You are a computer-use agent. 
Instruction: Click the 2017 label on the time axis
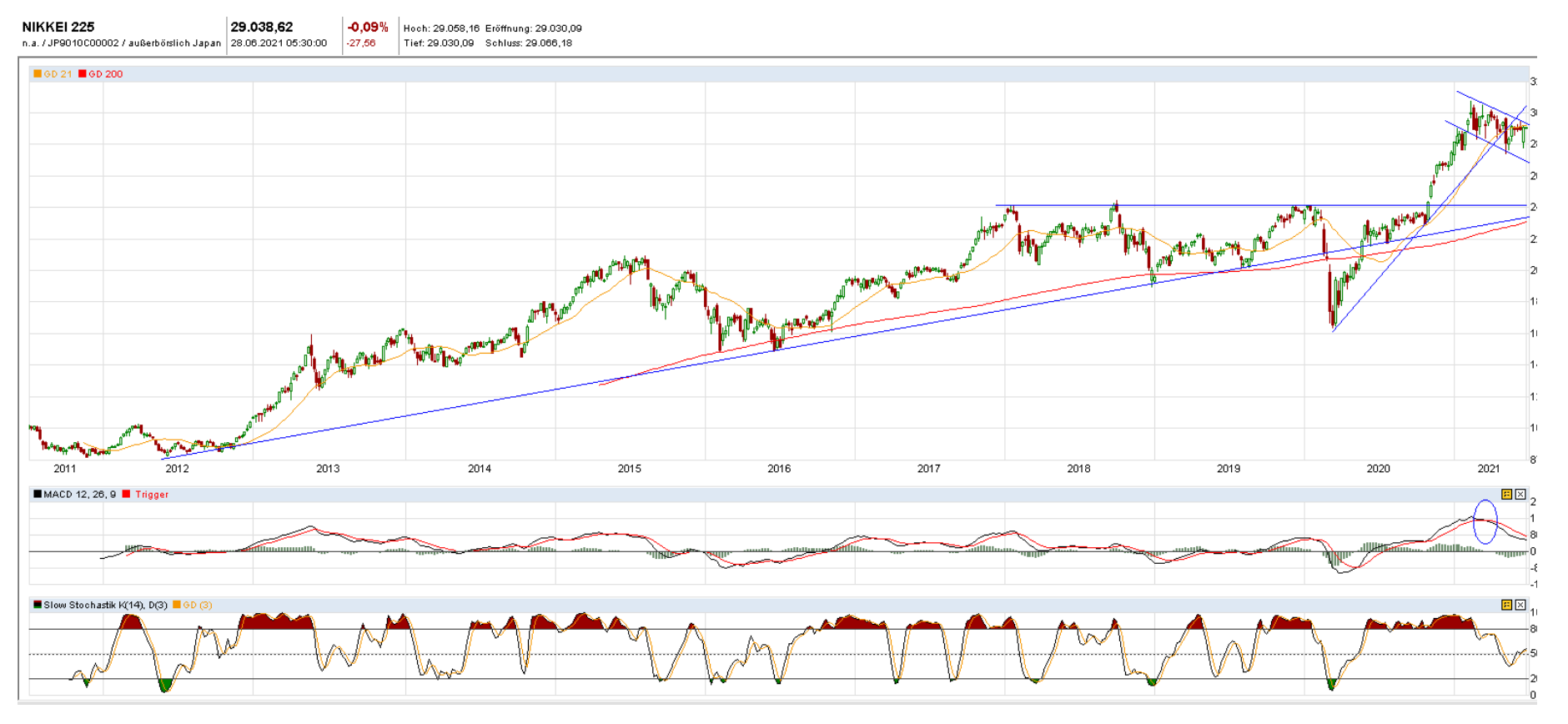point(929,469)
